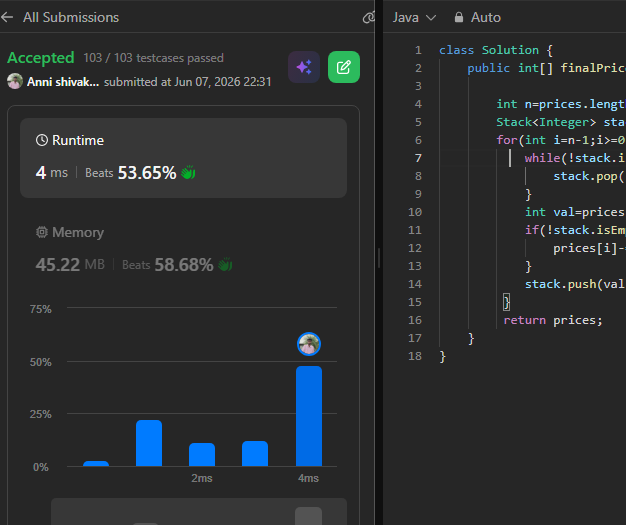Click the green edit notes button
This screenshot has width=626, height=525.
344,67
